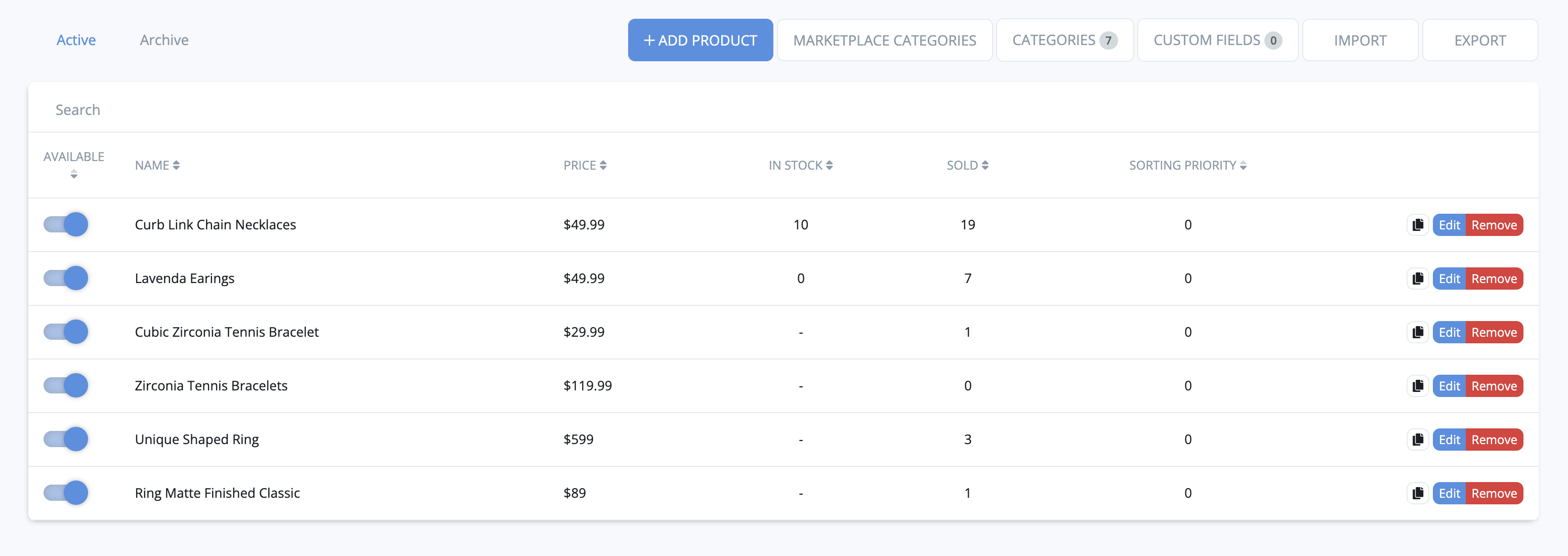Duplicate the Curb Link Chain Necklaces product
The image size is (1568, 556).
coord(1418,225)
